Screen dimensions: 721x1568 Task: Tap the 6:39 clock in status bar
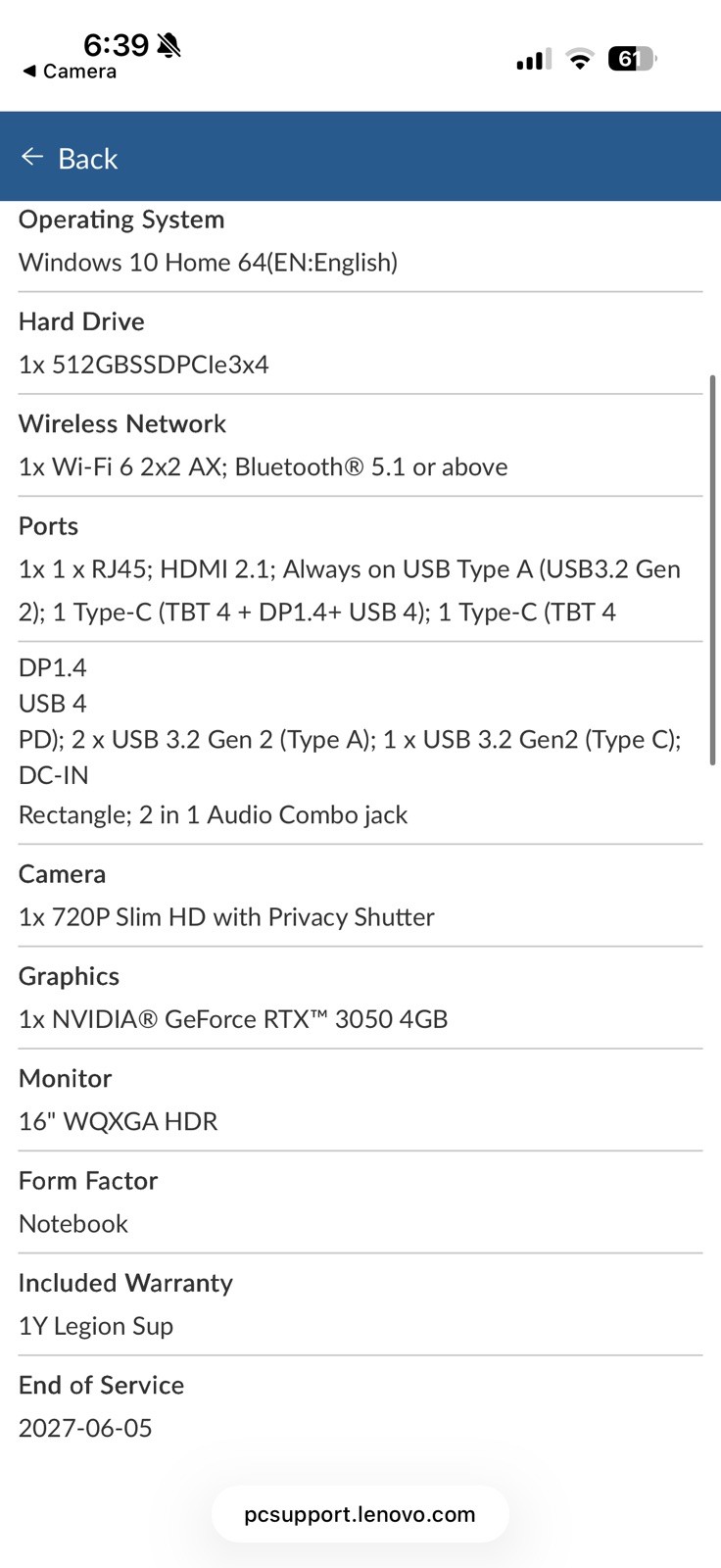coord(116,45)
